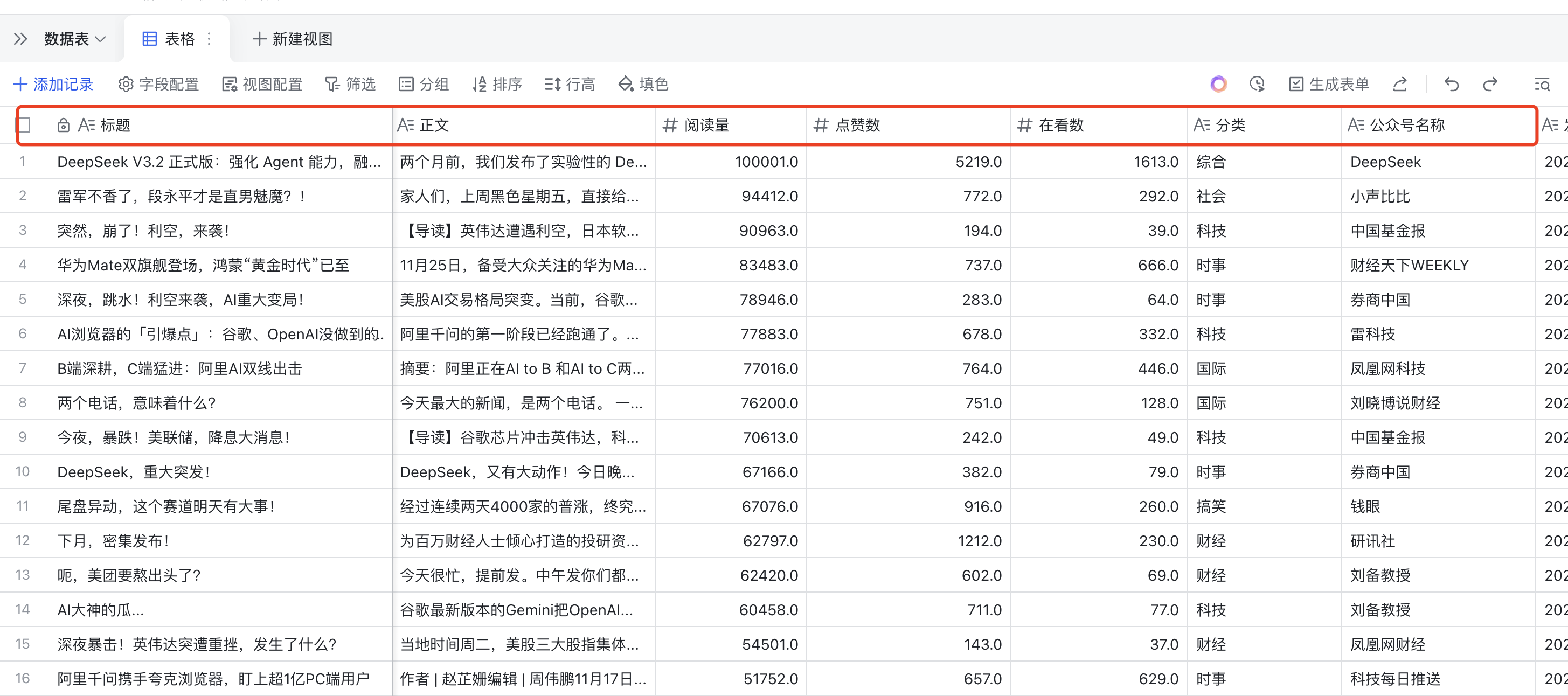Open the 数据表 dropdown

74,38
